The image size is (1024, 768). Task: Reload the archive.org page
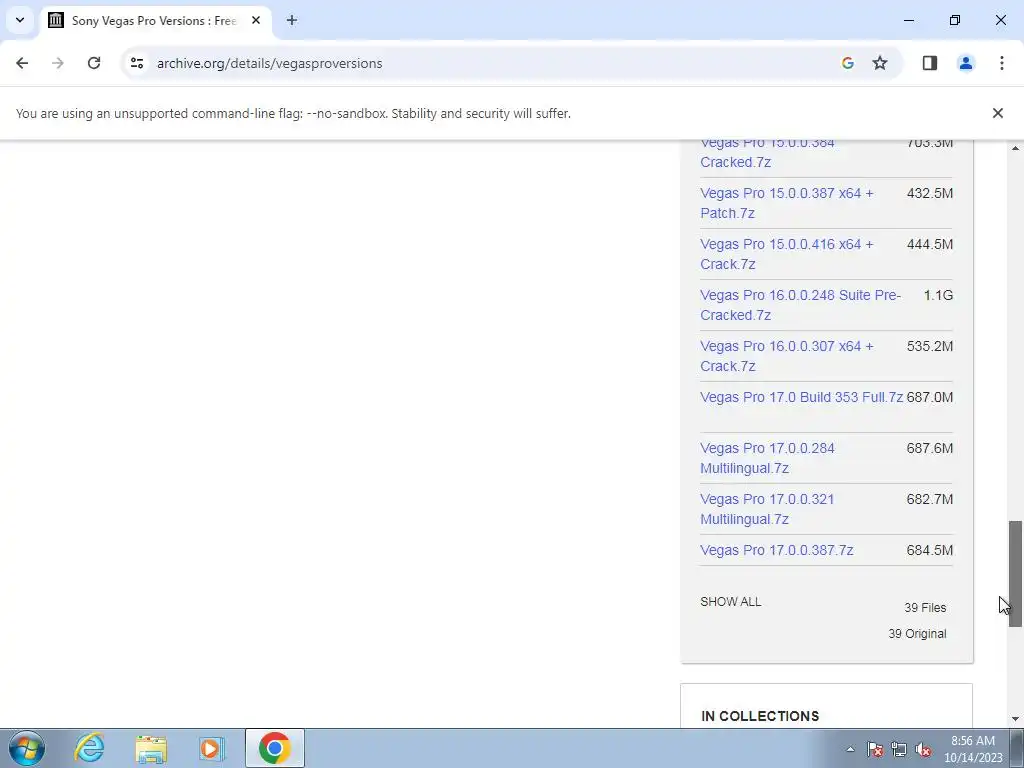click(x=94, y=63)
